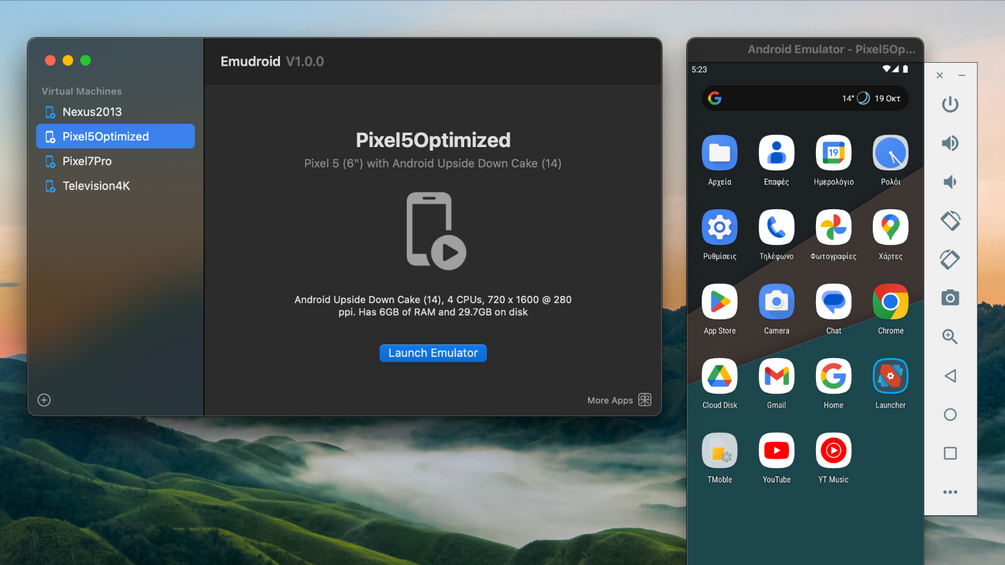Minimize the emulator using sidebar dash
This screenshot has width=1005, height=565.
click(x=961, y=76)
